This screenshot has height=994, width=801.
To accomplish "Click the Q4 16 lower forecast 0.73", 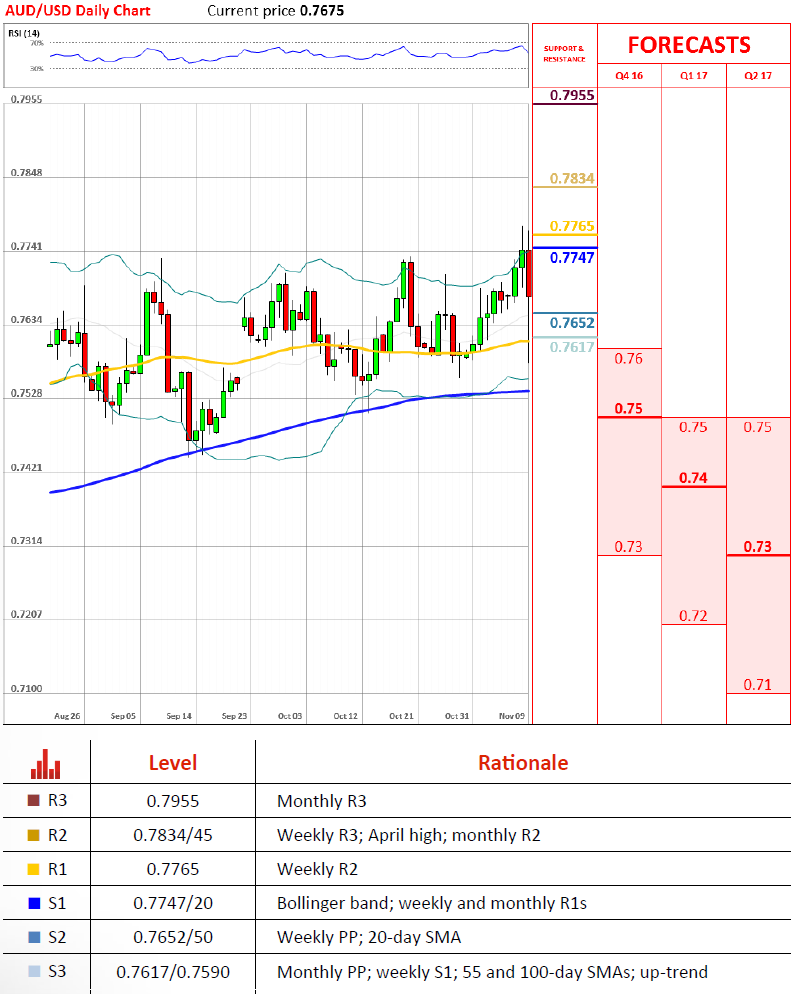I will [x=629, y=546].
